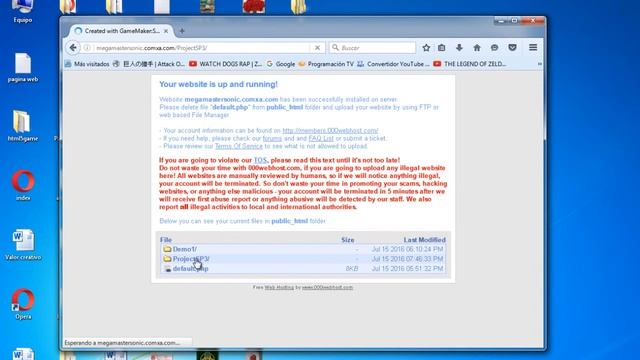Open the downloads arrow icon

pyautogui.click(x=459, y=48)
